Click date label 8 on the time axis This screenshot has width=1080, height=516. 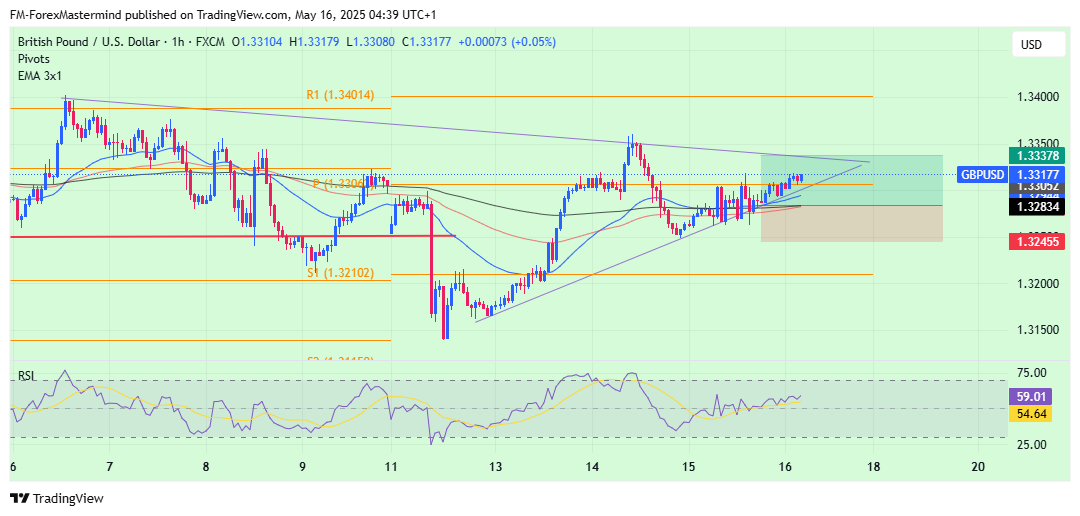pyautogui.click(x=206, y=467)
